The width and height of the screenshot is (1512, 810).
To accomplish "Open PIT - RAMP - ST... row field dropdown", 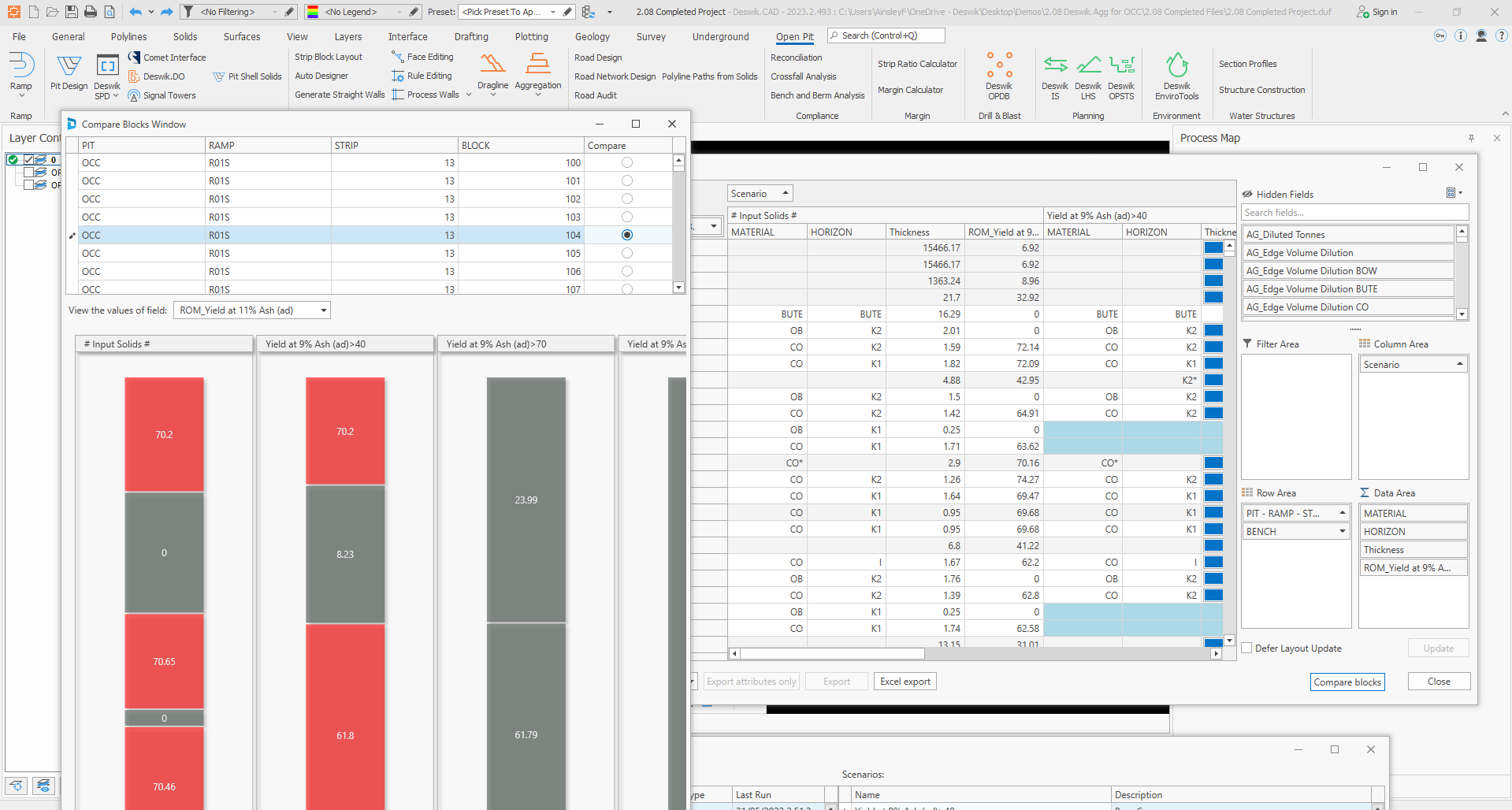I will [x=1343, y=513].
